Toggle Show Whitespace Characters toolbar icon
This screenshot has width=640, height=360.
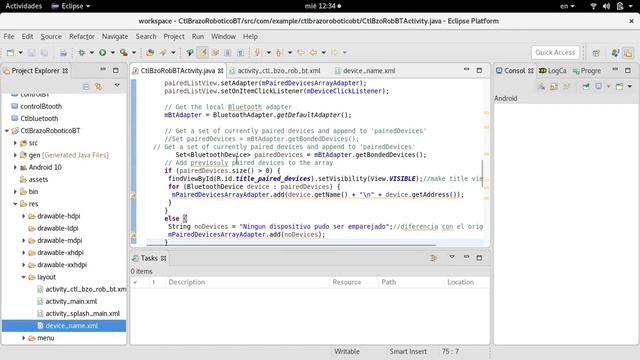click(240, 53)
